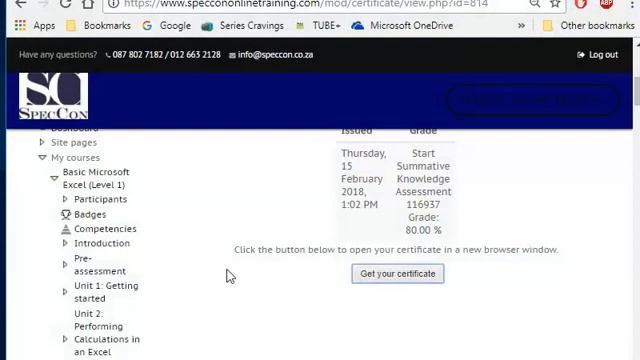640x360 pixels.
Task: Open the Bookmarks folder in bookmarks bar
Action: click(98, 26)
